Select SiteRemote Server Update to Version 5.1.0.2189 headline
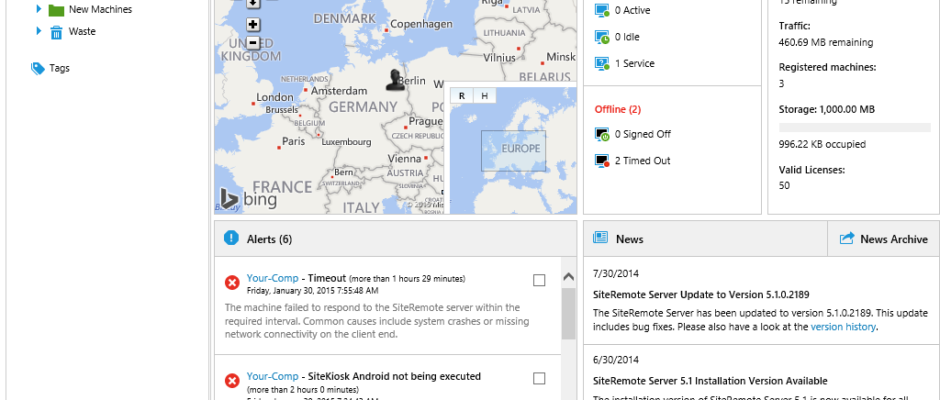The width and height of the screenshot is (940, 400). 701,294
